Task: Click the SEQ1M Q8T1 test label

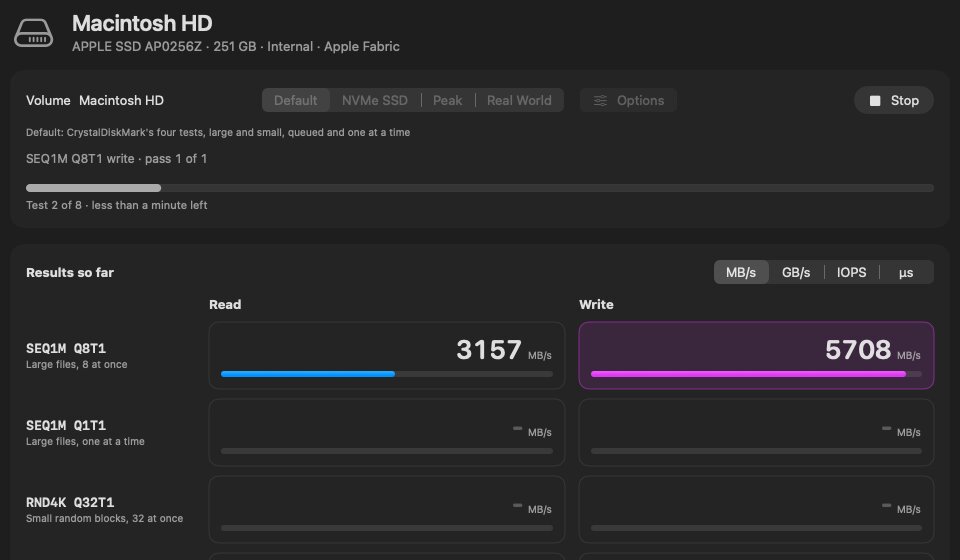Action: click(66, 348)
